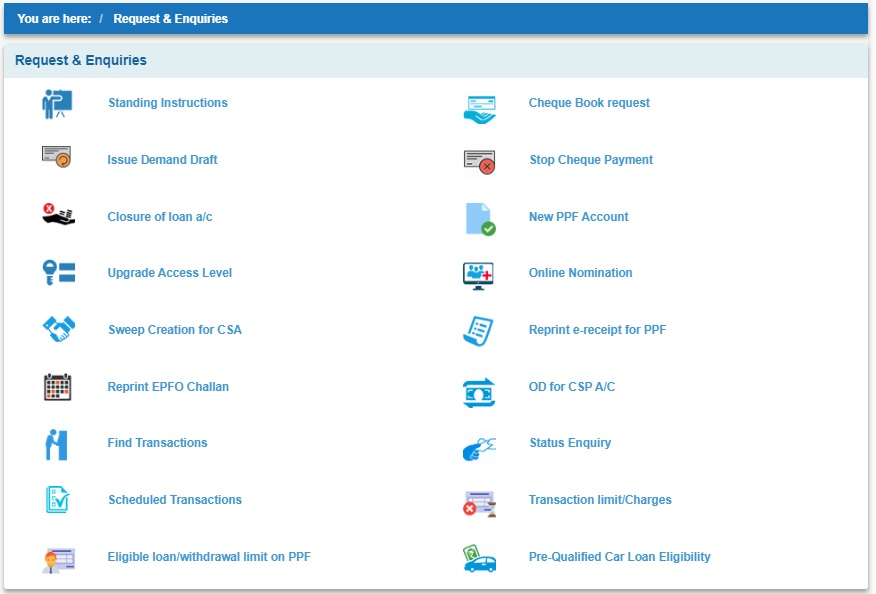Viewport: 876px width, 594px height.
Task: Select the OD for CSP A/C link
Action: pyautogui.click(x=572, y=387)
